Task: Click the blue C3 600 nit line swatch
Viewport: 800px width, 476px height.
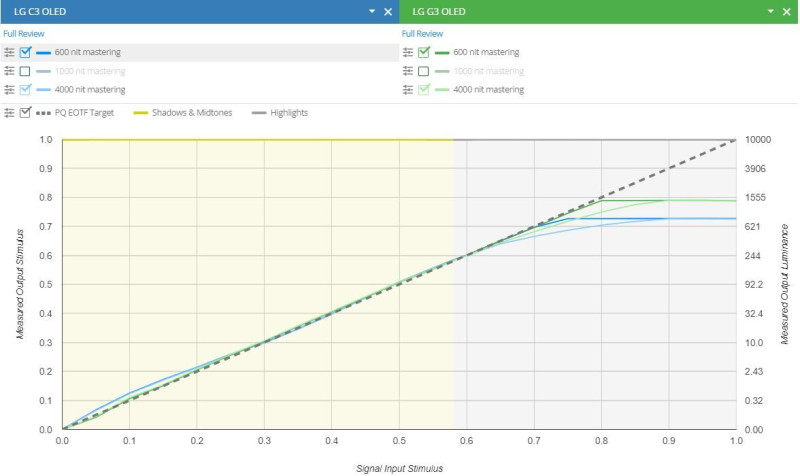Action: point(43,53)
